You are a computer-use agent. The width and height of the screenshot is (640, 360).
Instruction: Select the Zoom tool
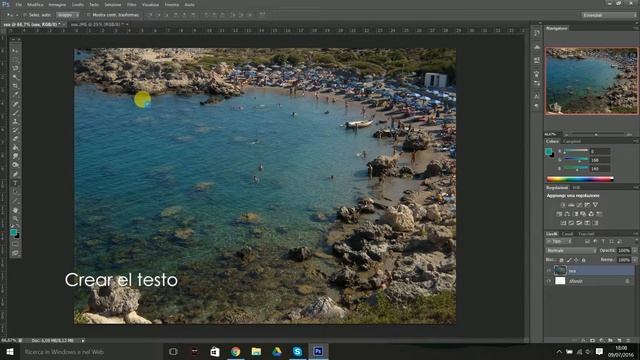tap(15, 219)
